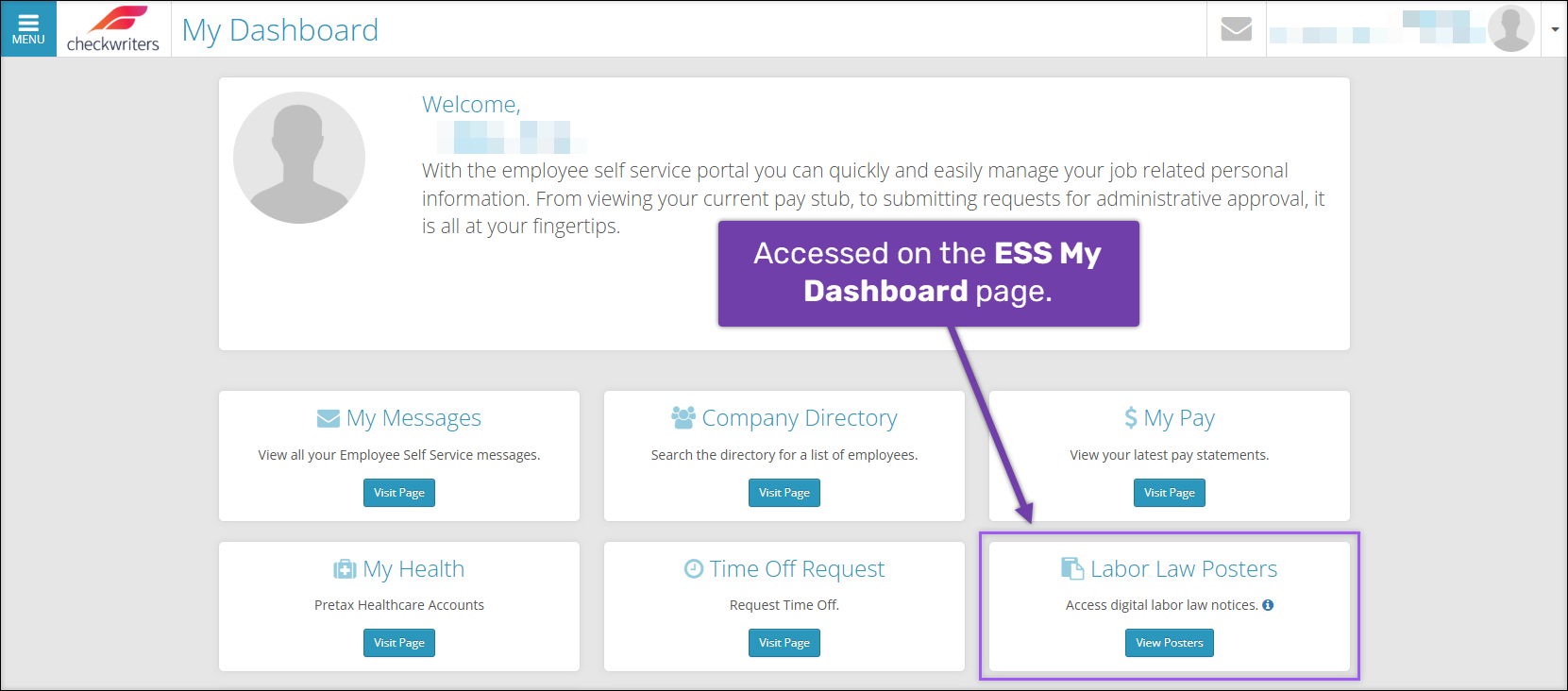This screenshot has width=1568, height=691.
Task: Click the user avatar in top bar
Action: pos(1510,29)
